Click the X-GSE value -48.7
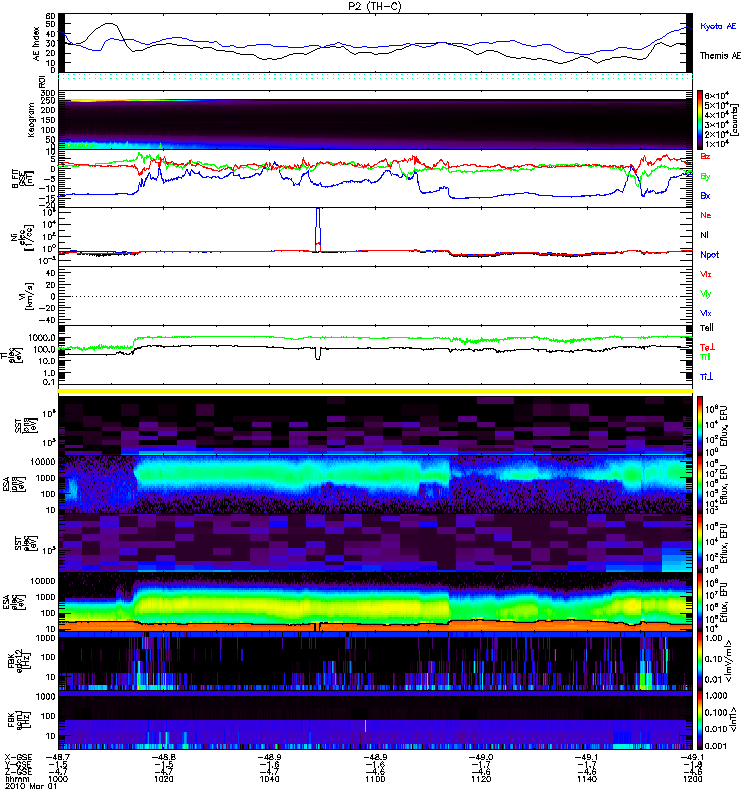This screenshot has width=750, height=800. (57, 757)
